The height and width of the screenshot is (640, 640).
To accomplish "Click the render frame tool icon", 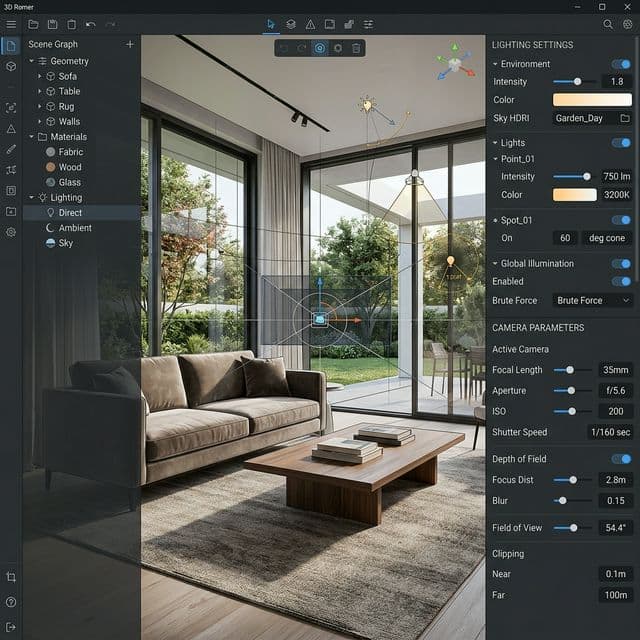I will tap(330, 24).
